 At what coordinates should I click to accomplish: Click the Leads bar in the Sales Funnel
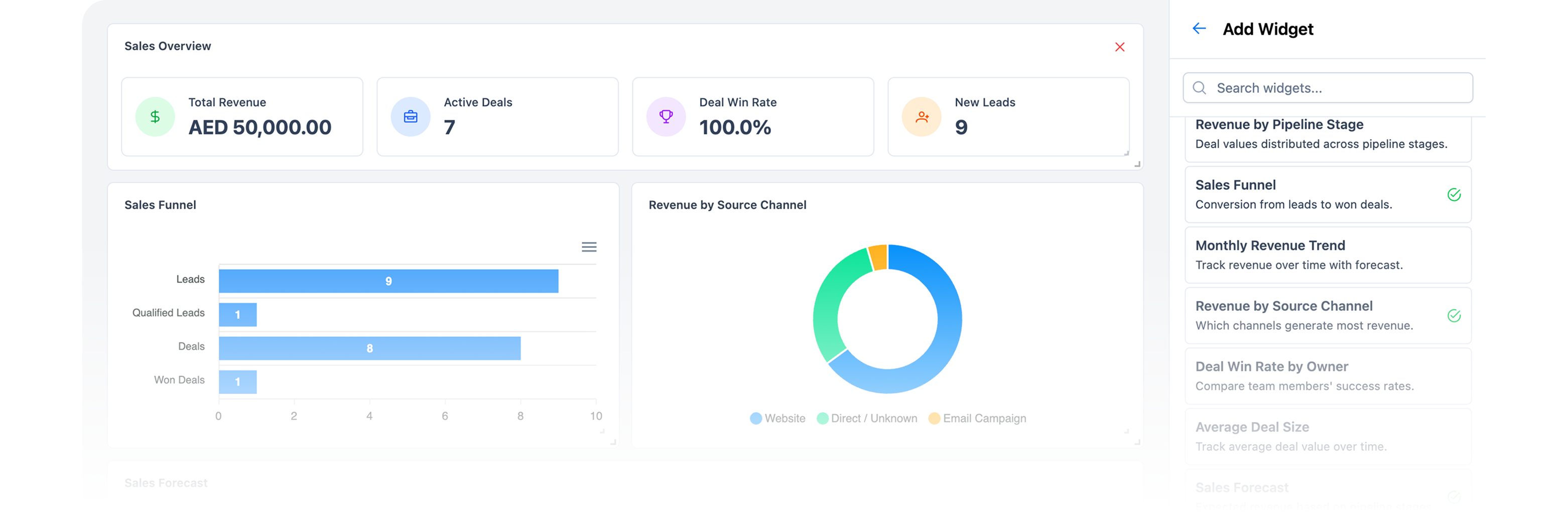tap(388, 281)
